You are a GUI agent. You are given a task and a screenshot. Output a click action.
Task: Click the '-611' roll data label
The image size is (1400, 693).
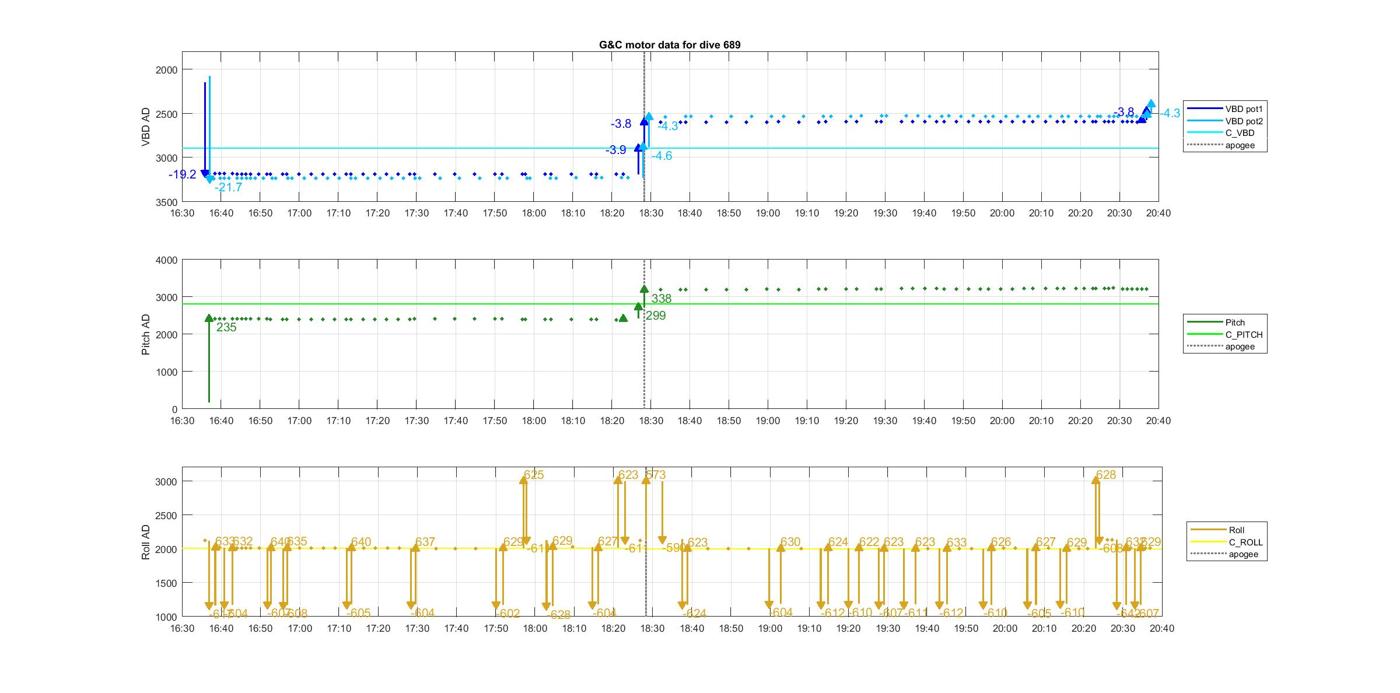point(916,614)
